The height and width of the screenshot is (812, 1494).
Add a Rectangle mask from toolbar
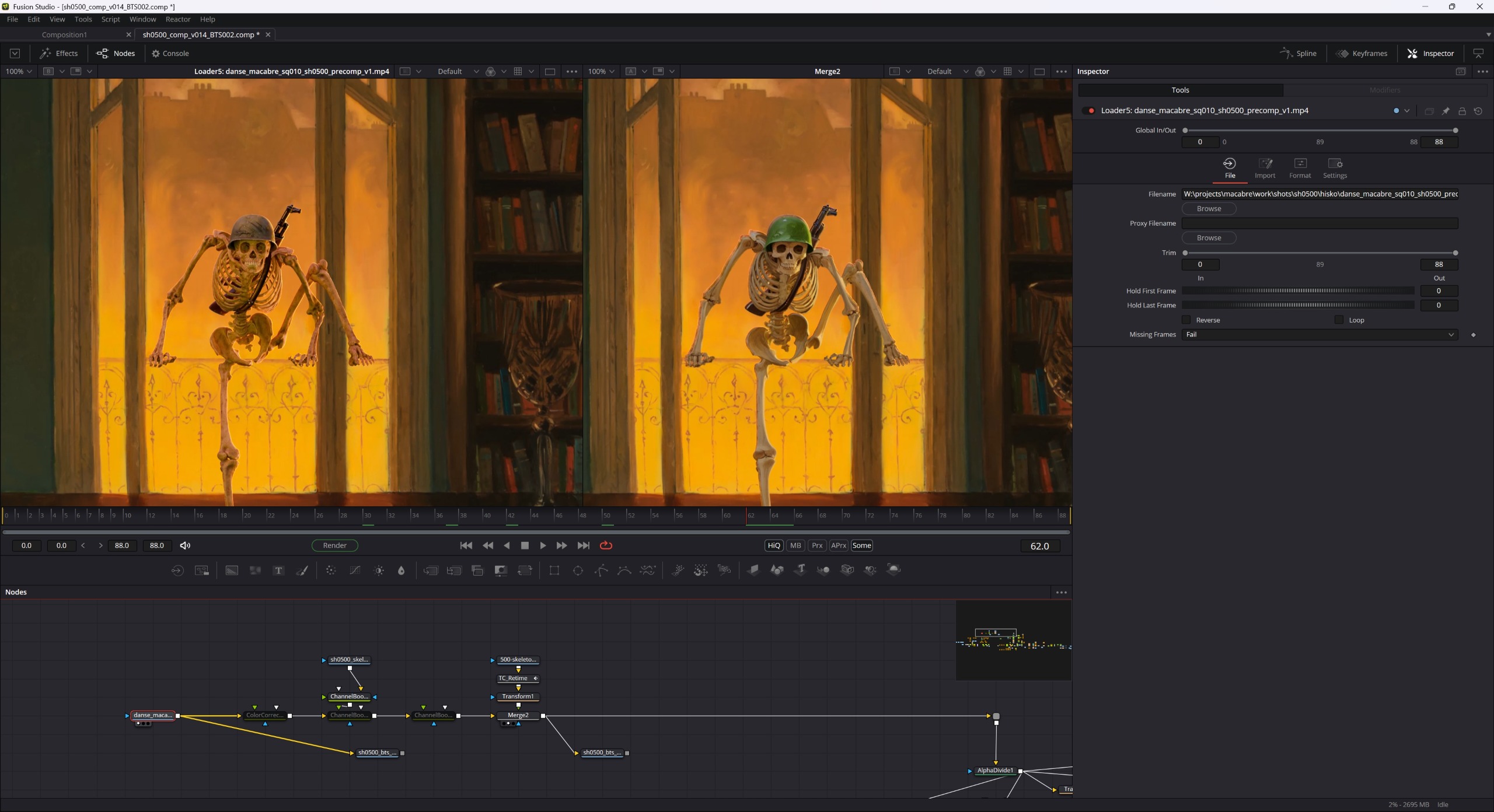coord(554,570)
